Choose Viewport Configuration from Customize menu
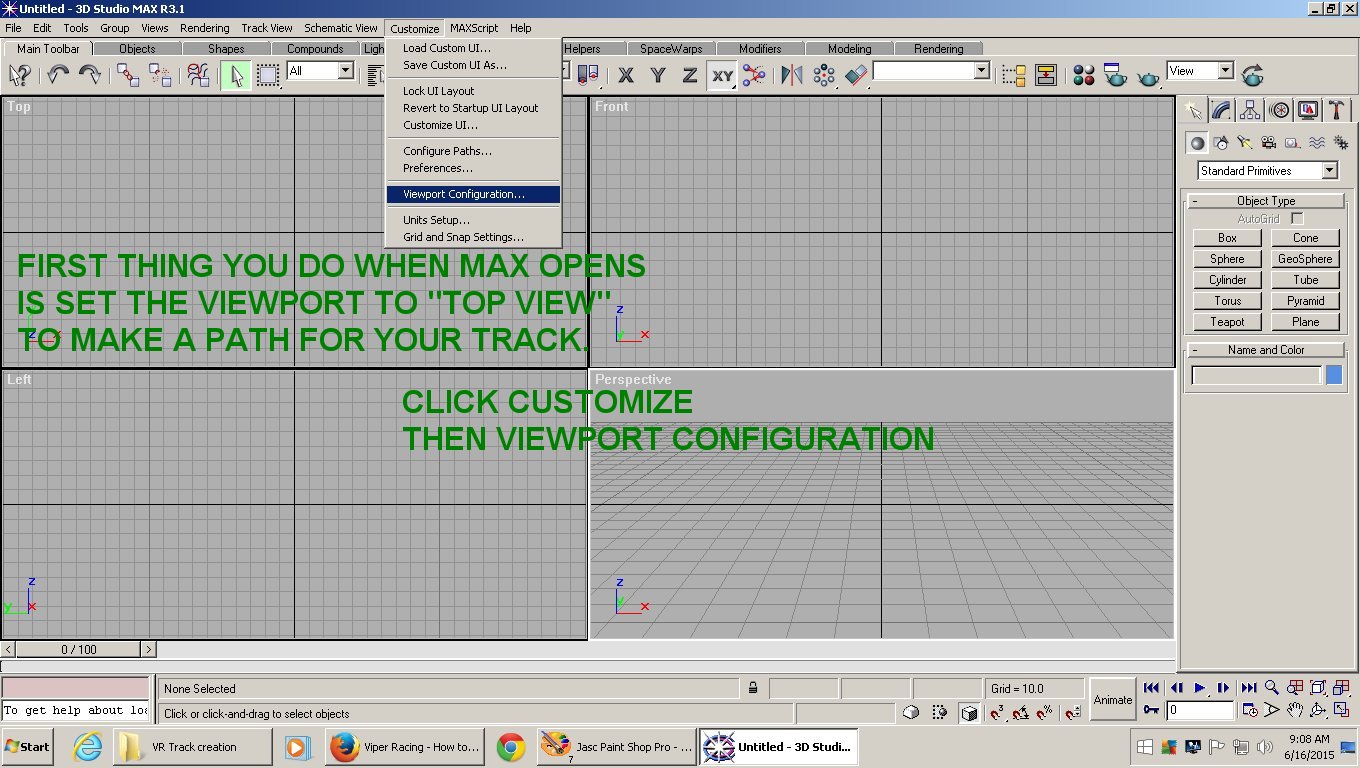Image resolution: width=1360 pixels, height=768 pixels. coord(474,194)
